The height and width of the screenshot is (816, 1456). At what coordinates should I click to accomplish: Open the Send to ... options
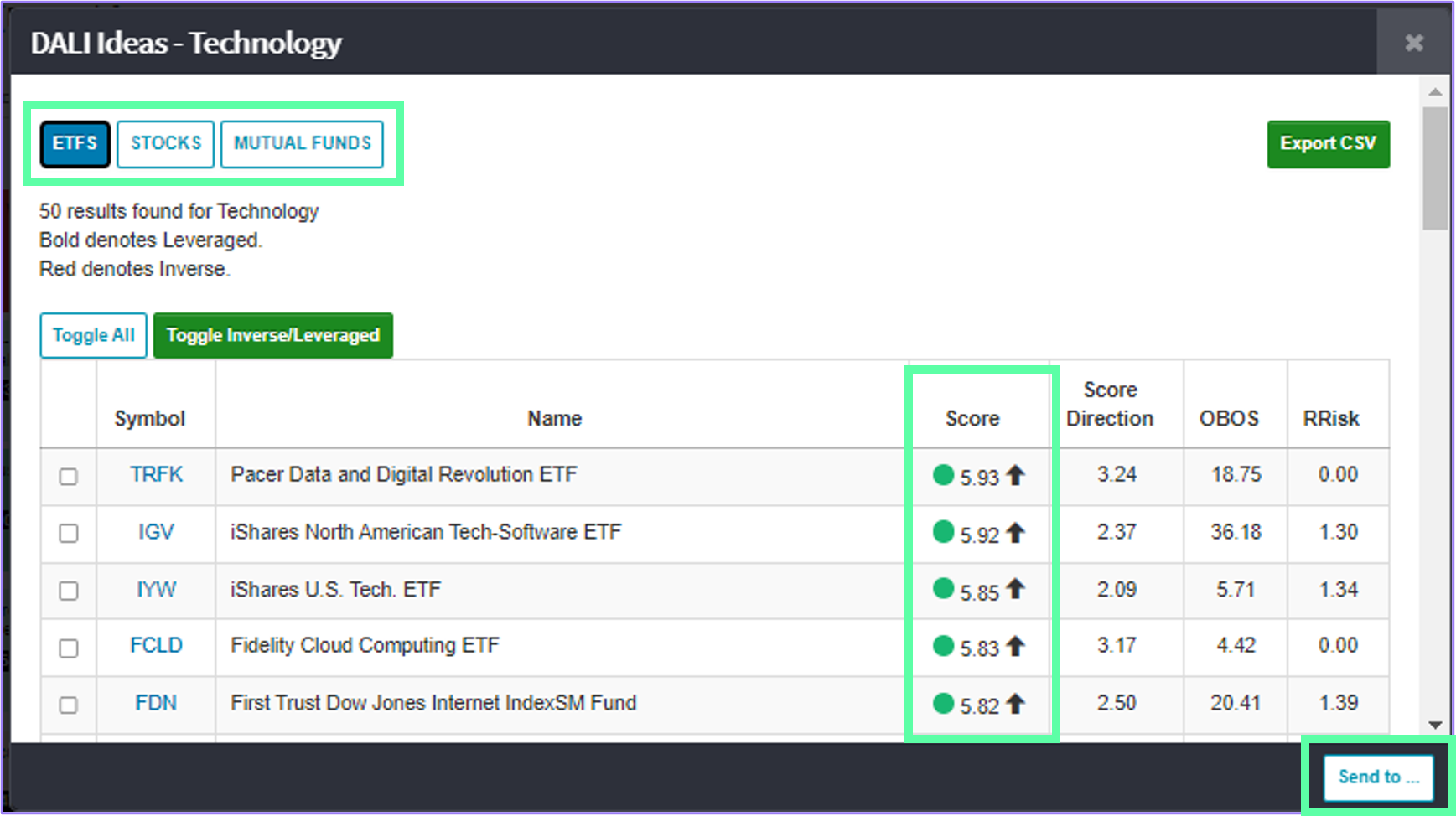[x=1377, y=777]
